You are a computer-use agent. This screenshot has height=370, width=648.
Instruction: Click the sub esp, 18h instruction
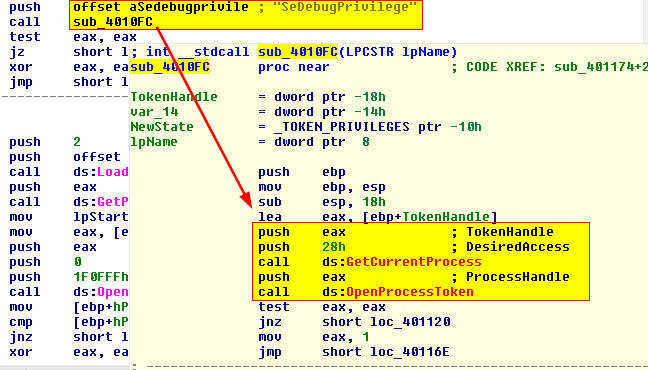(x=322, y=202)
